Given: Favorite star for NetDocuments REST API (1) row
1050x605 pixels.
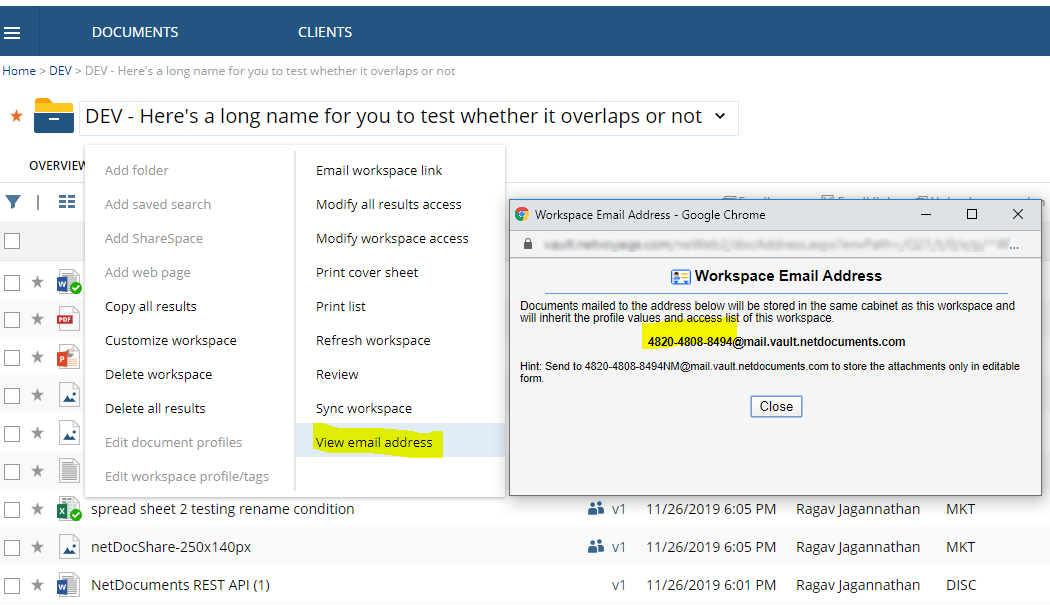Looking at the screenshot, I should coord(38,586).
